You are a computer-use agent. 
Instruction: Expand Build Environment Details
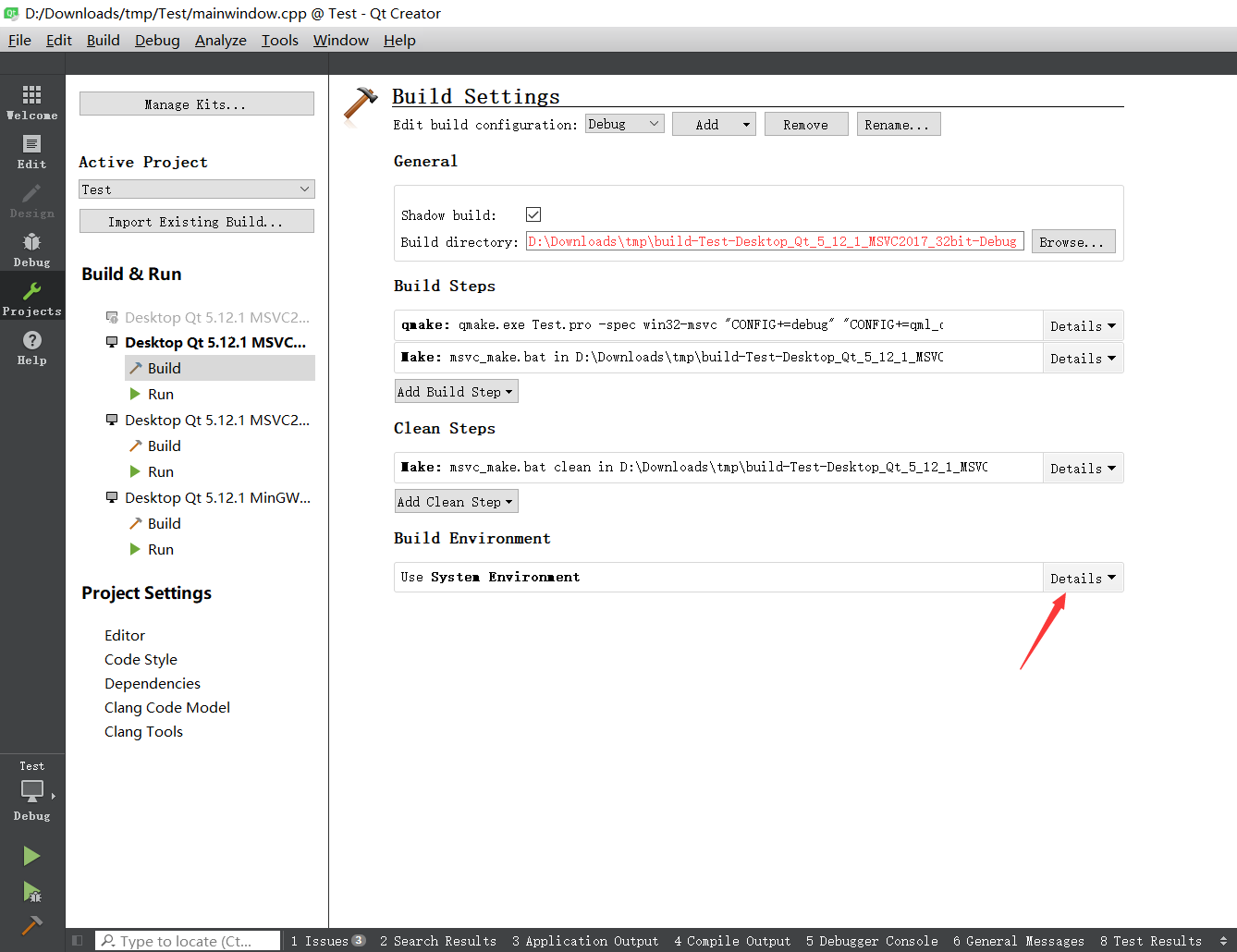click(x=1083, y=578)
